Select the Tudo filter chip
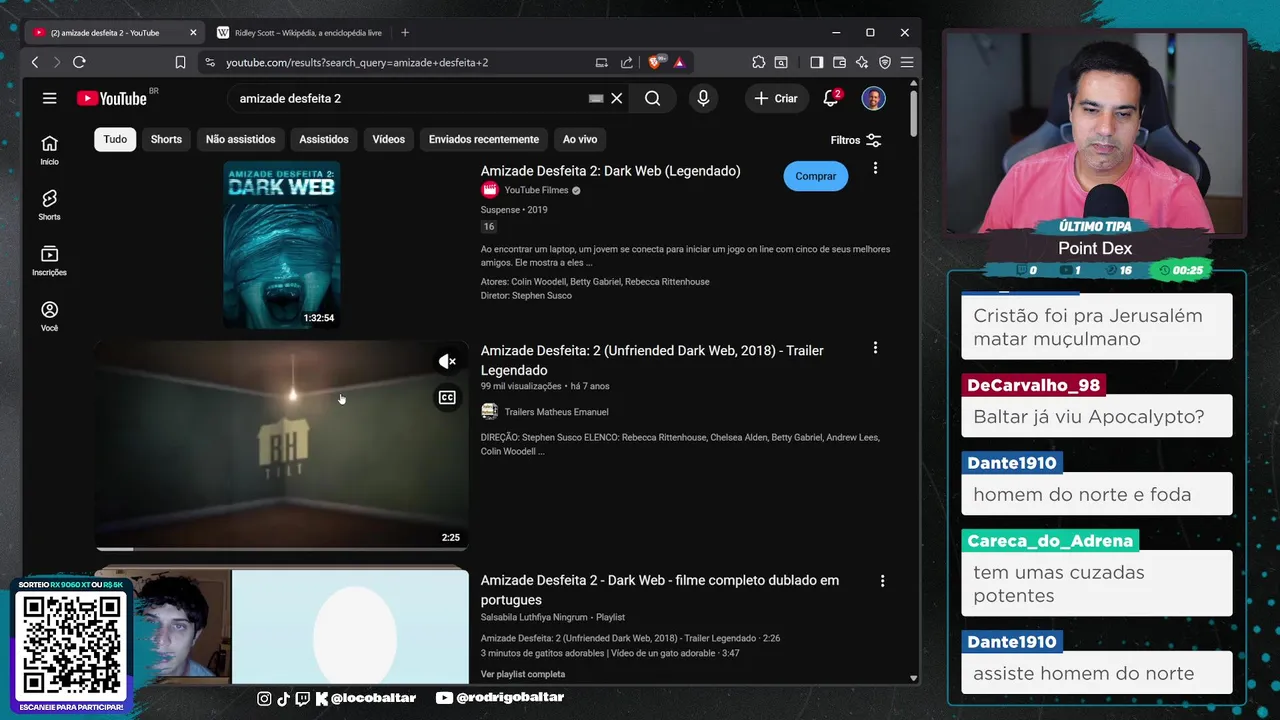This screenshot has height=720, width=1280. pyautogui.click(x=115, y=139)
